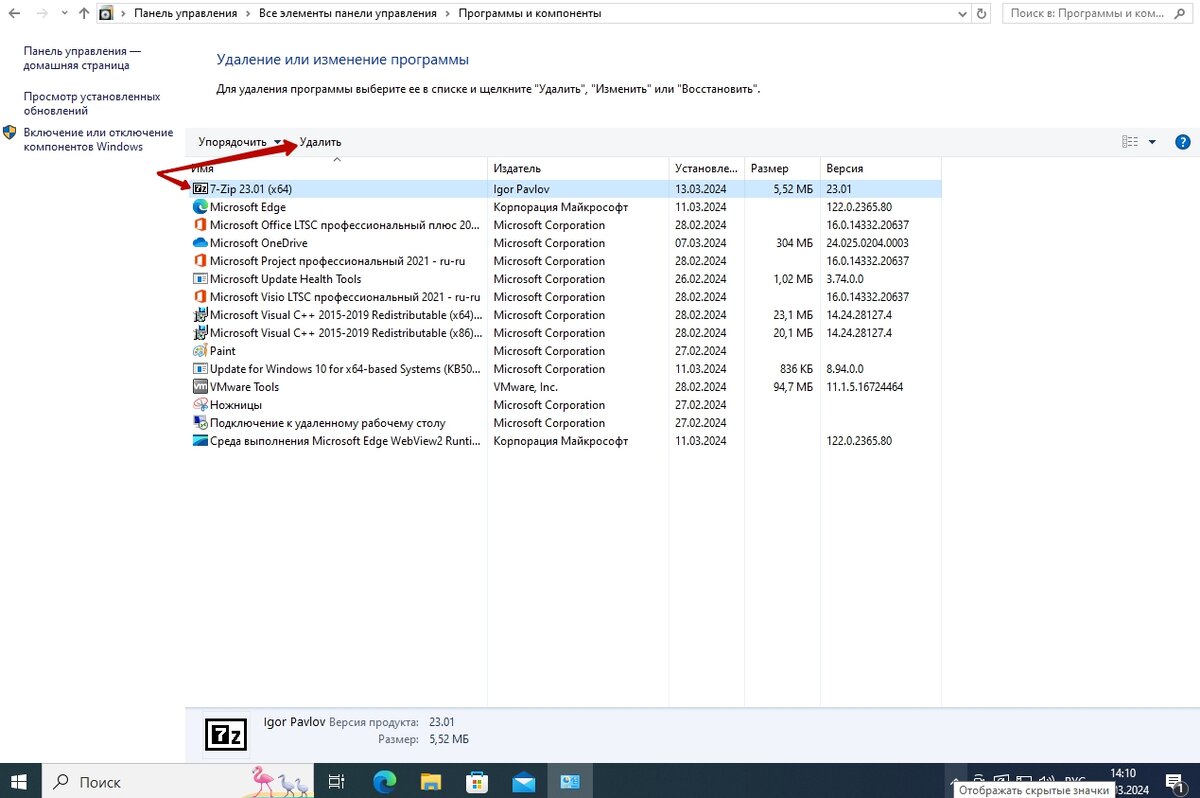Click the Paint program icon
This screenshot has width=1200, height=798.
coord(201,350)
